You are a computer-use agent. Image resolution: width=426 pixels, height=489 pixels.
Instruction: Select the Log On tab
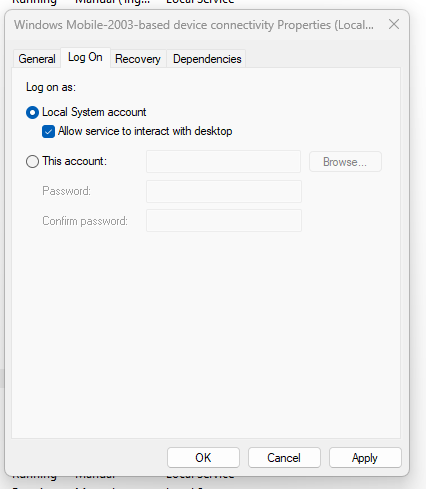pyautogui.click(x=85, y=58)
